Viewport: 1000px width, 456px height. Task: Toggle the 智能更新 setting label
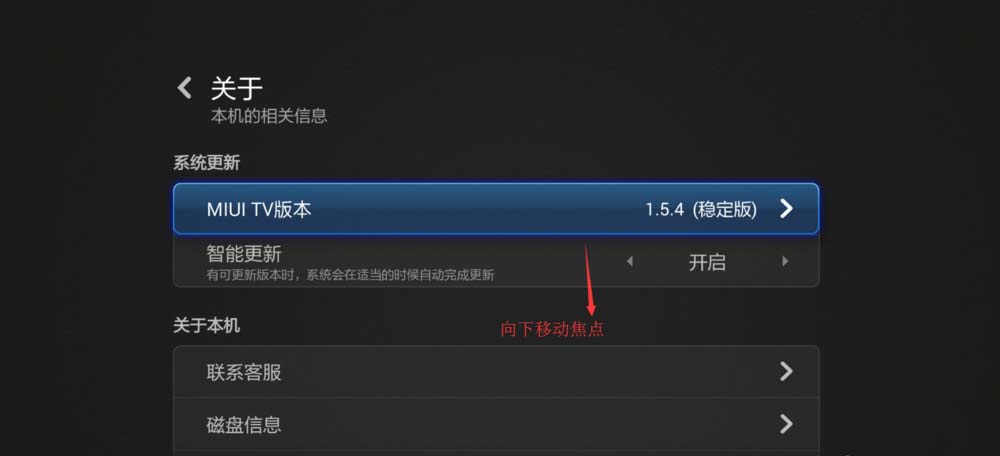coord(244,254)
